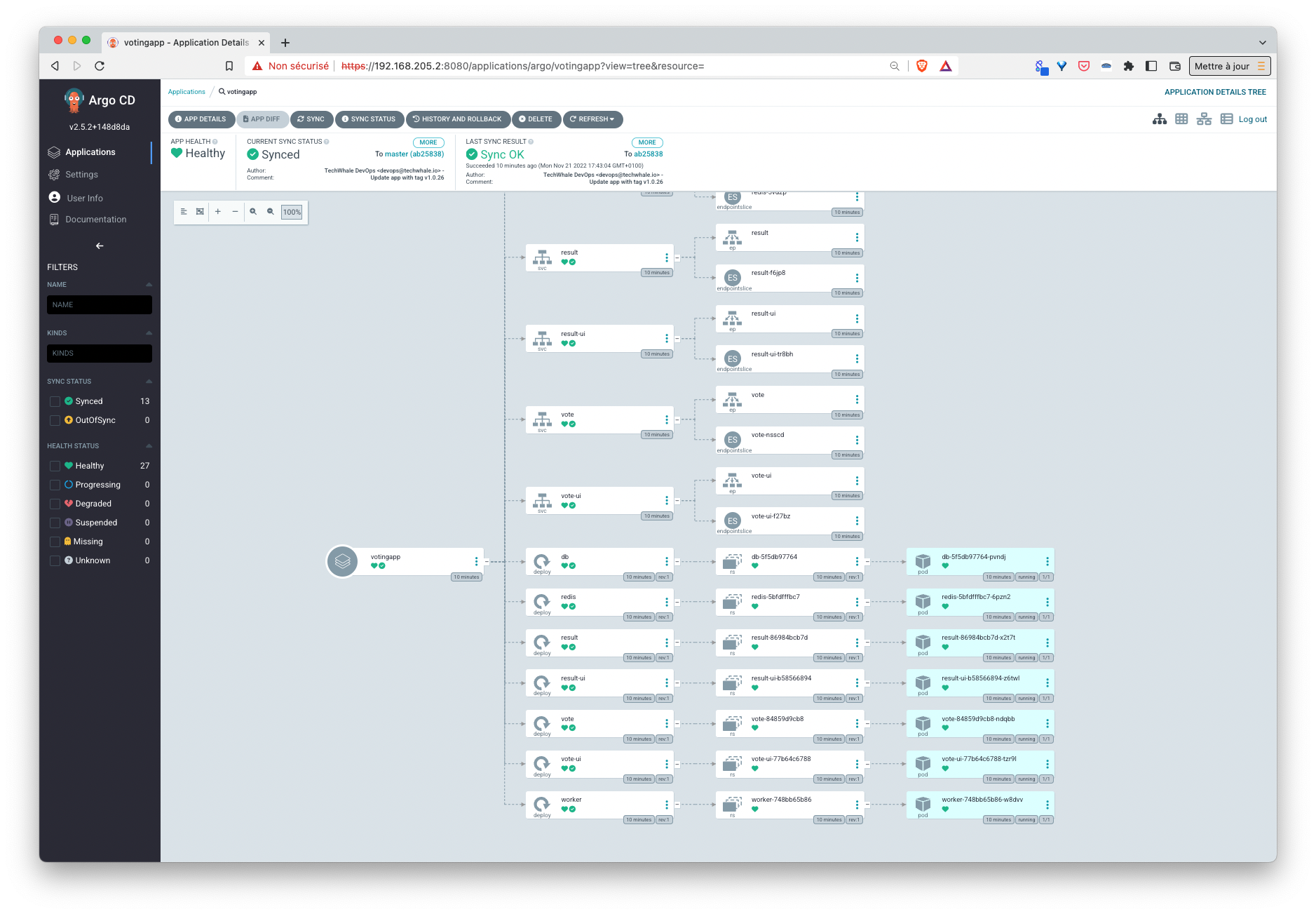1316x914 pixels.
Task: Open kebab menu for db deployment
Action: pos(667,561)
